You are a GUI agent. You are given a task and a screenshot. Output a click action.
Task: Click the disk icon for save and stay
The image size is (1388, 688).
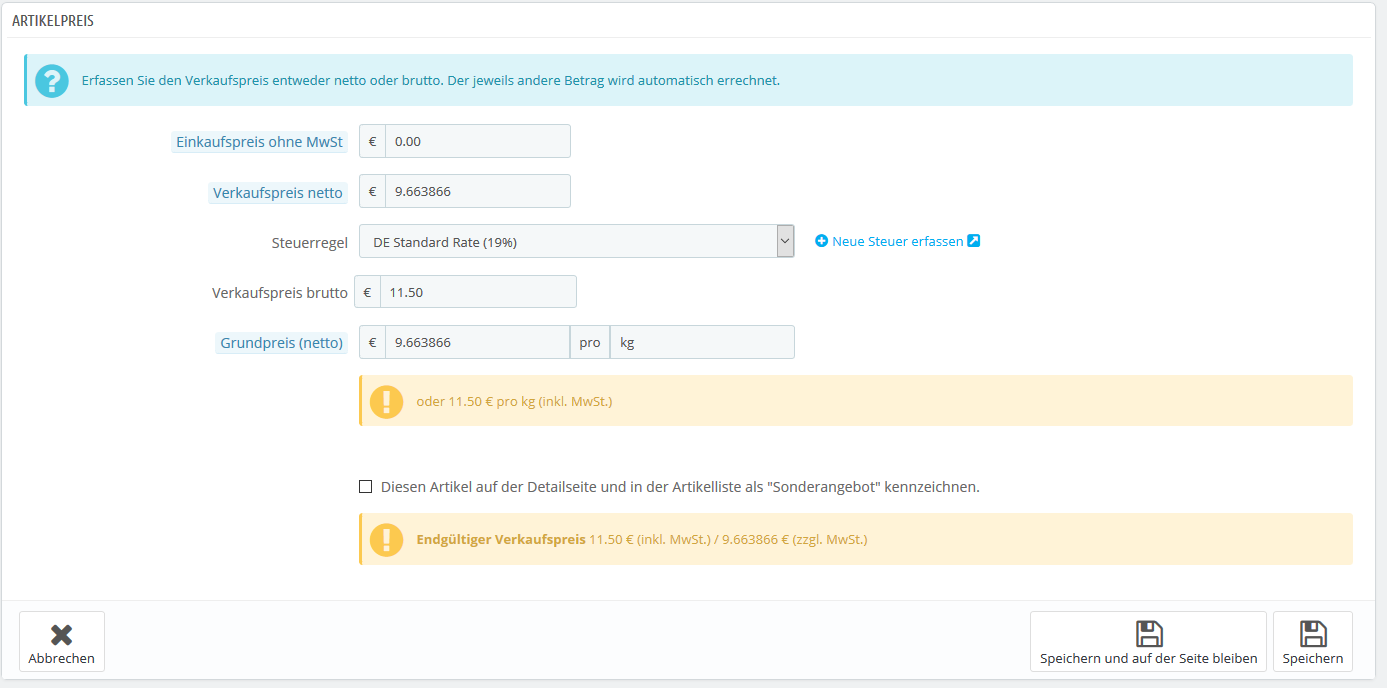pyautogui.click(x=1149, y=634)
